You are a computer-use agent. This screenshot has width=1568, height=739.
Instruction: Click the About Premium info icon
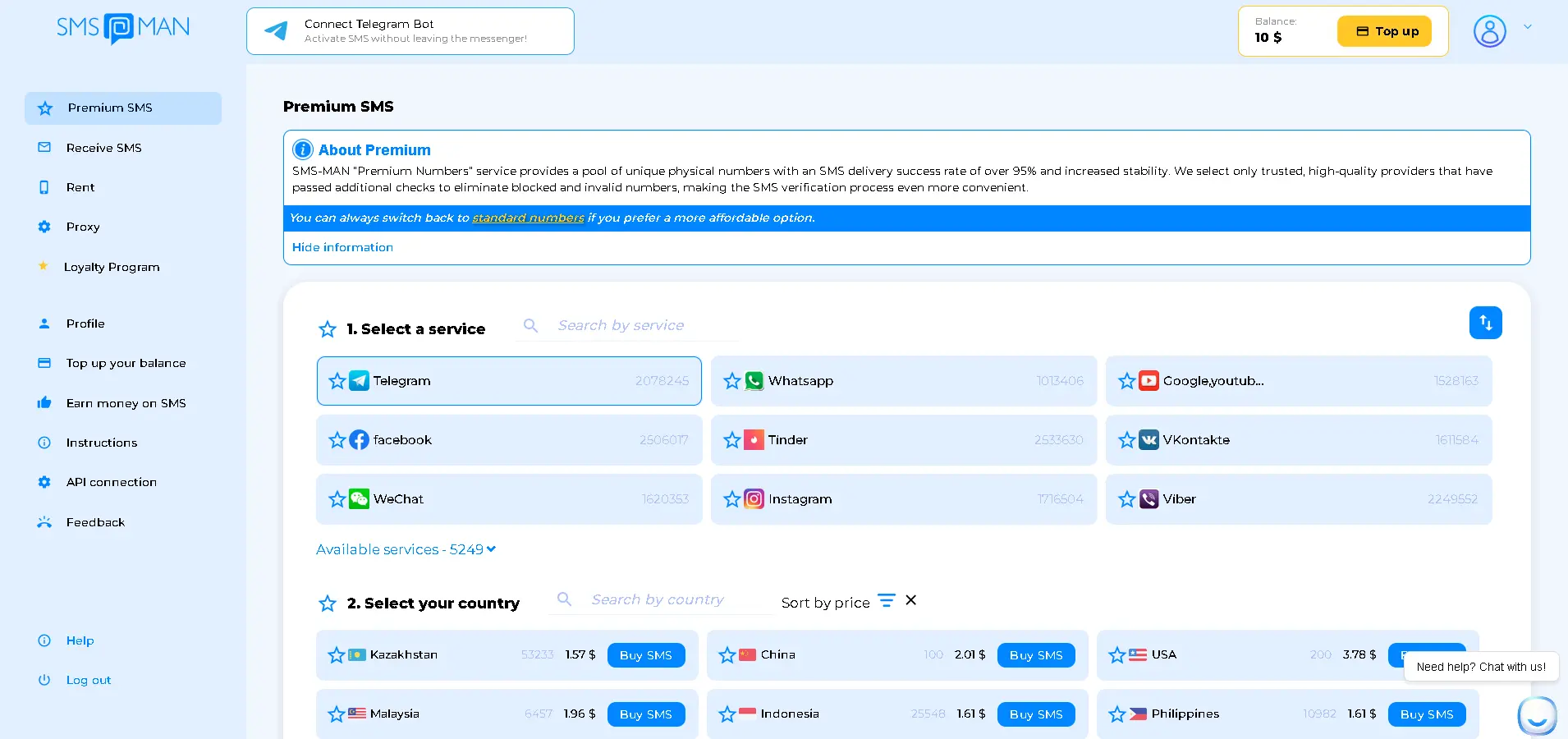(303, 149)
